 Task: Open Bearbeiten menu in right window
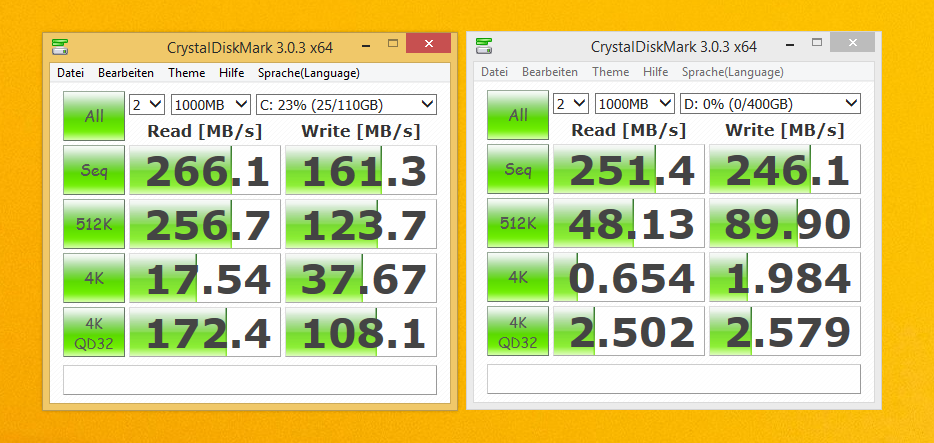(550, 72)
